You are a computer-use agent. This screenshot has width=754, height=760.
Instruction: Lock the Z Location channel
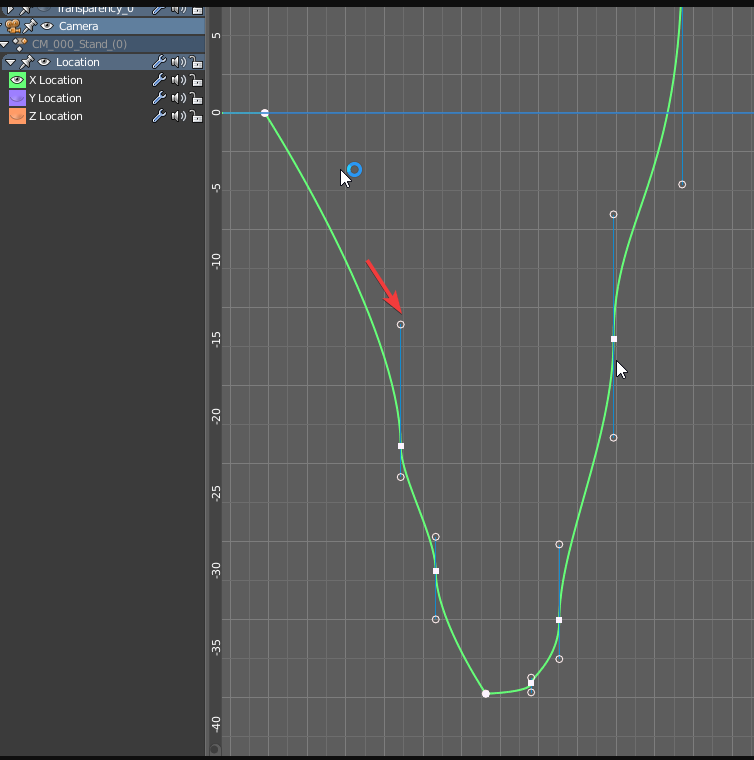tap(196, 116)
